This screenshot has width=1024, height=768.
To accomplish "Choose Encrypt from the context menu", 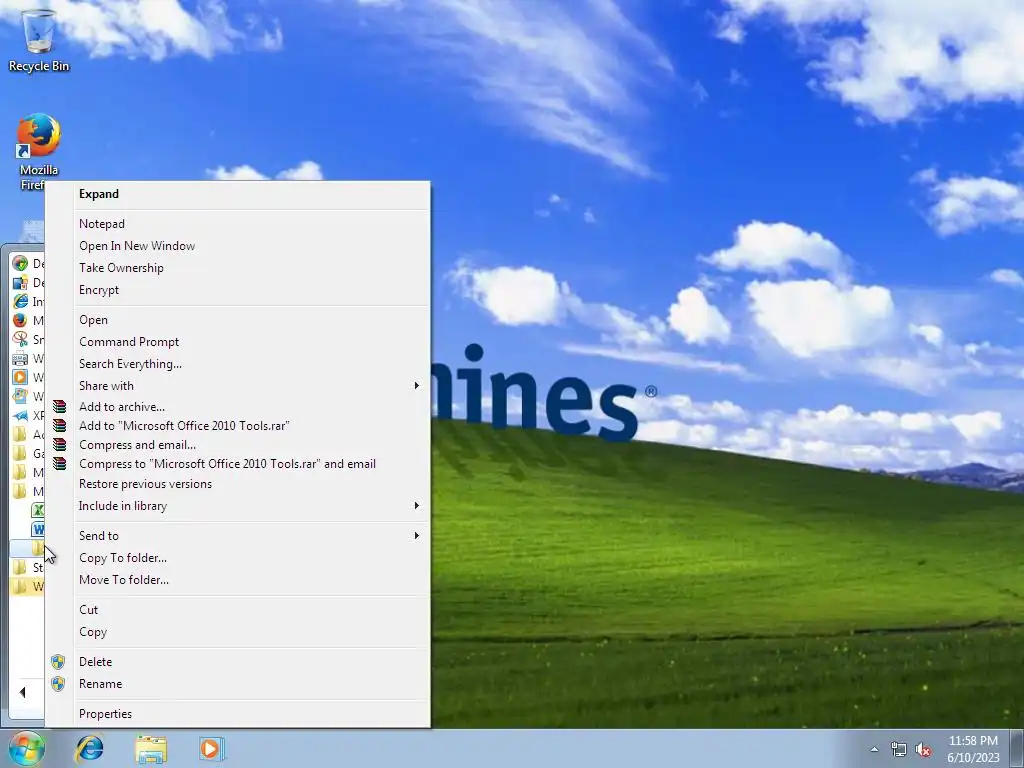I will pos(238,291).
